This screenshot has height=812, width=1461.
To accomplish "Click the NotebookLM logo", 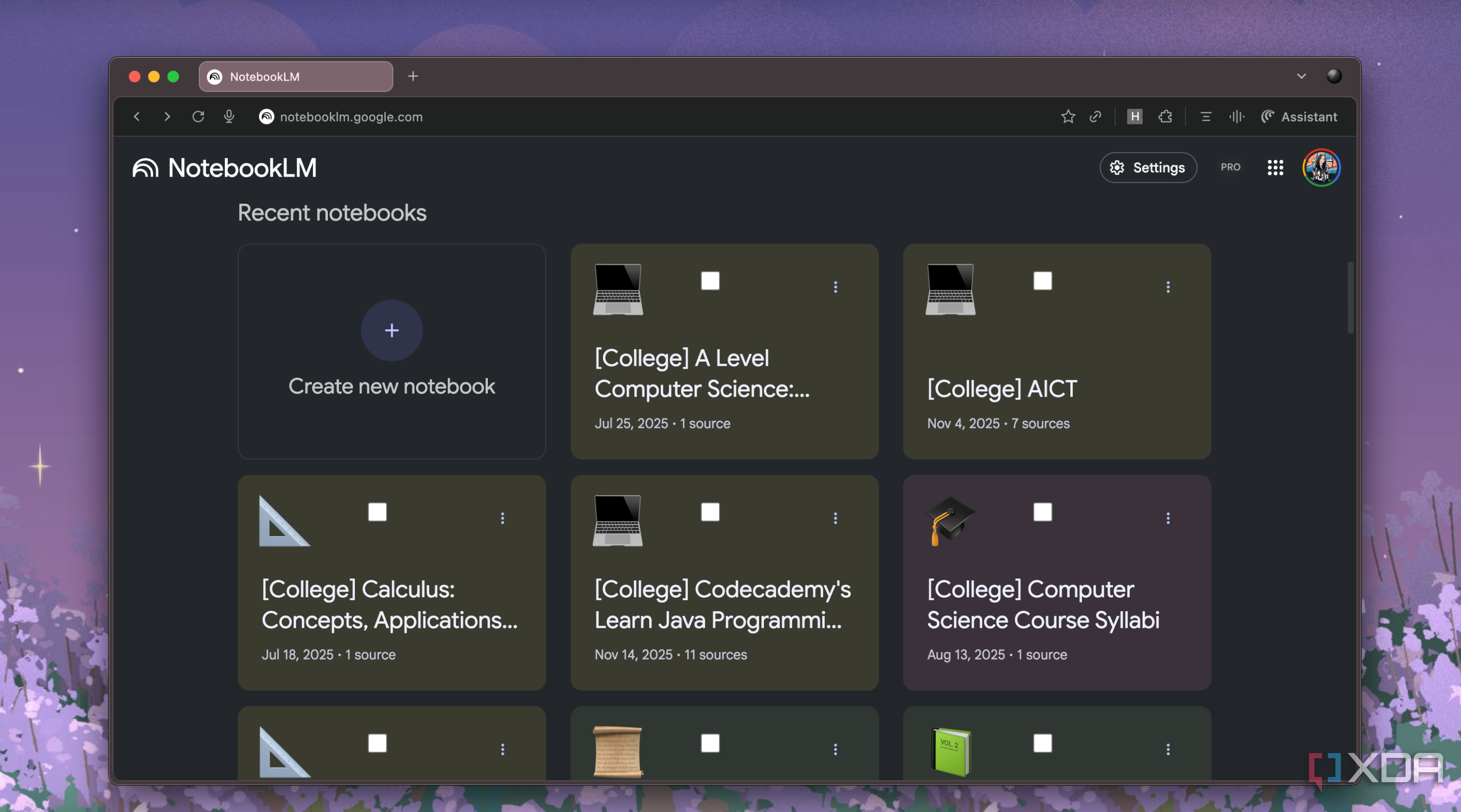I will point(225,168).
